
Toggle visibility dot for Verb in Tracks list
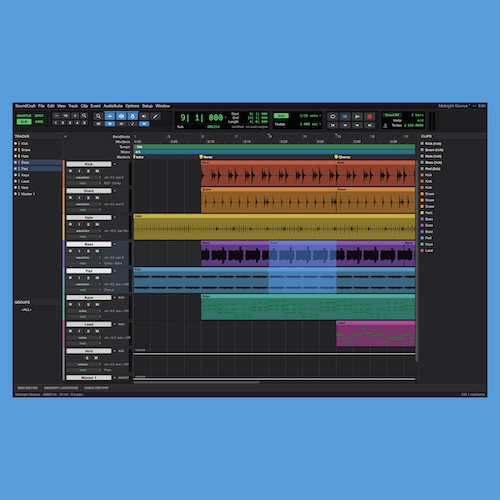click(15, 187)
